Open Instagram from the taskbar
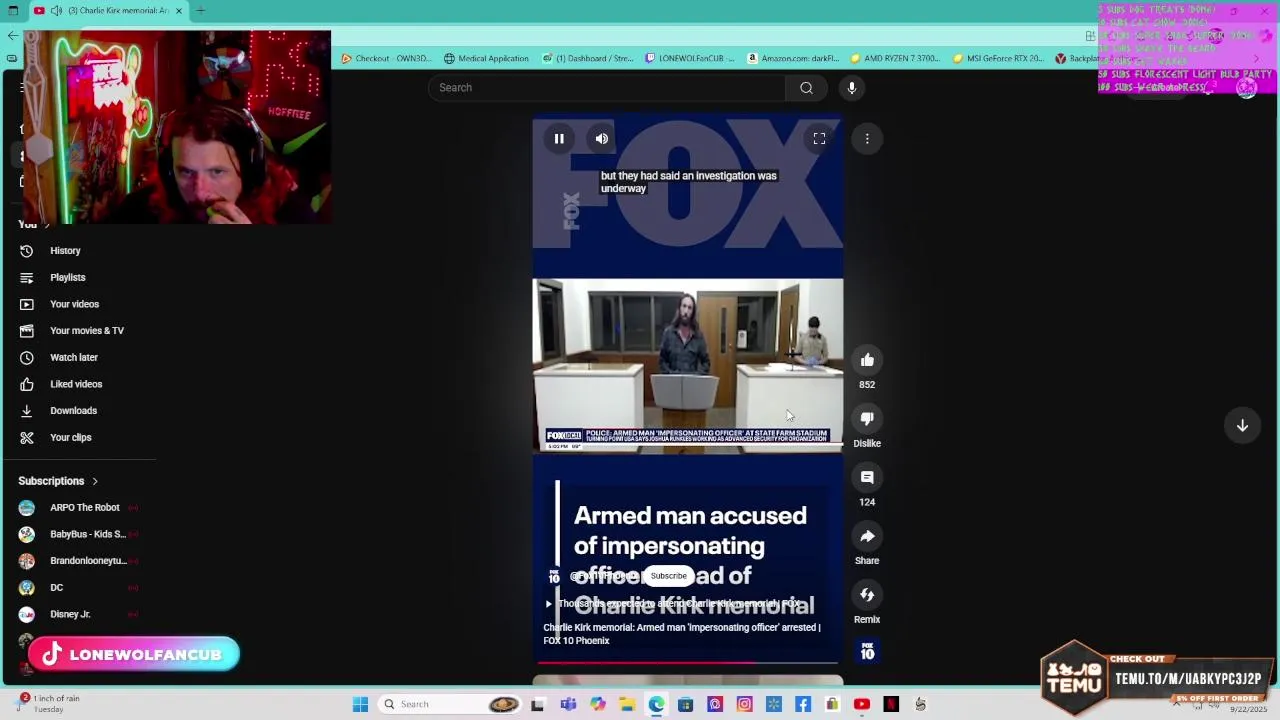Screen dimensions: 1280x720 (744, 704)
